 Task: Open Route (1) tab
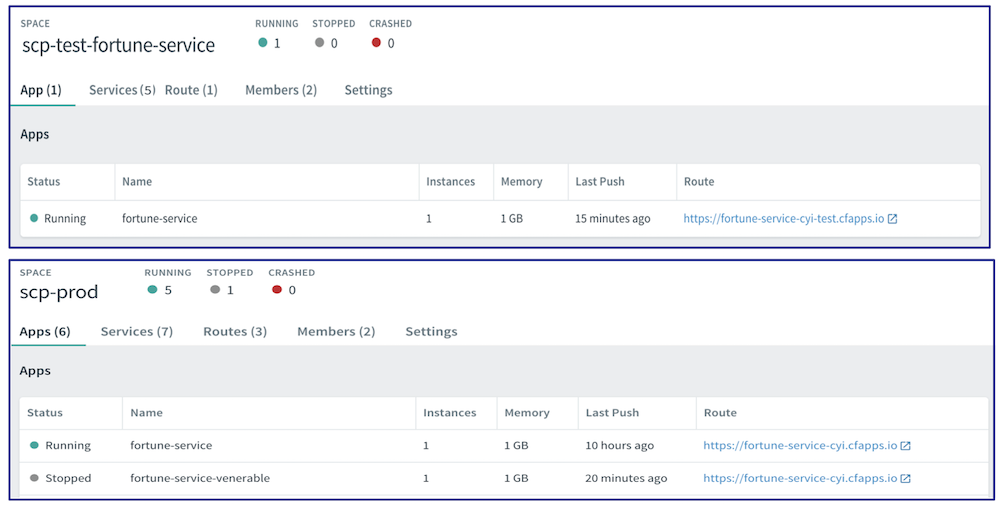coord(191,90)
